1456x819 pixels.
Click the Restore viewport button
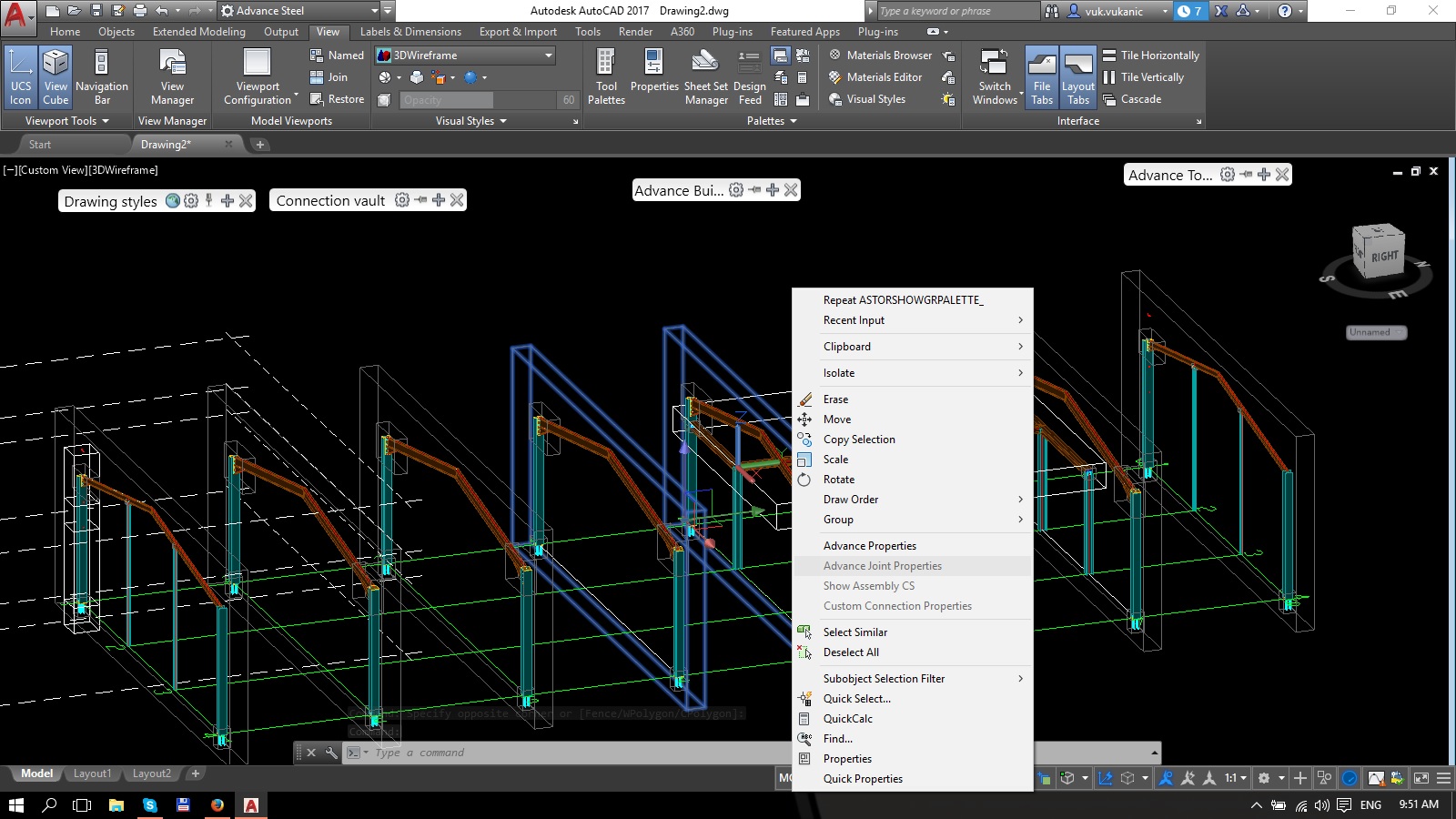(338, 99)
